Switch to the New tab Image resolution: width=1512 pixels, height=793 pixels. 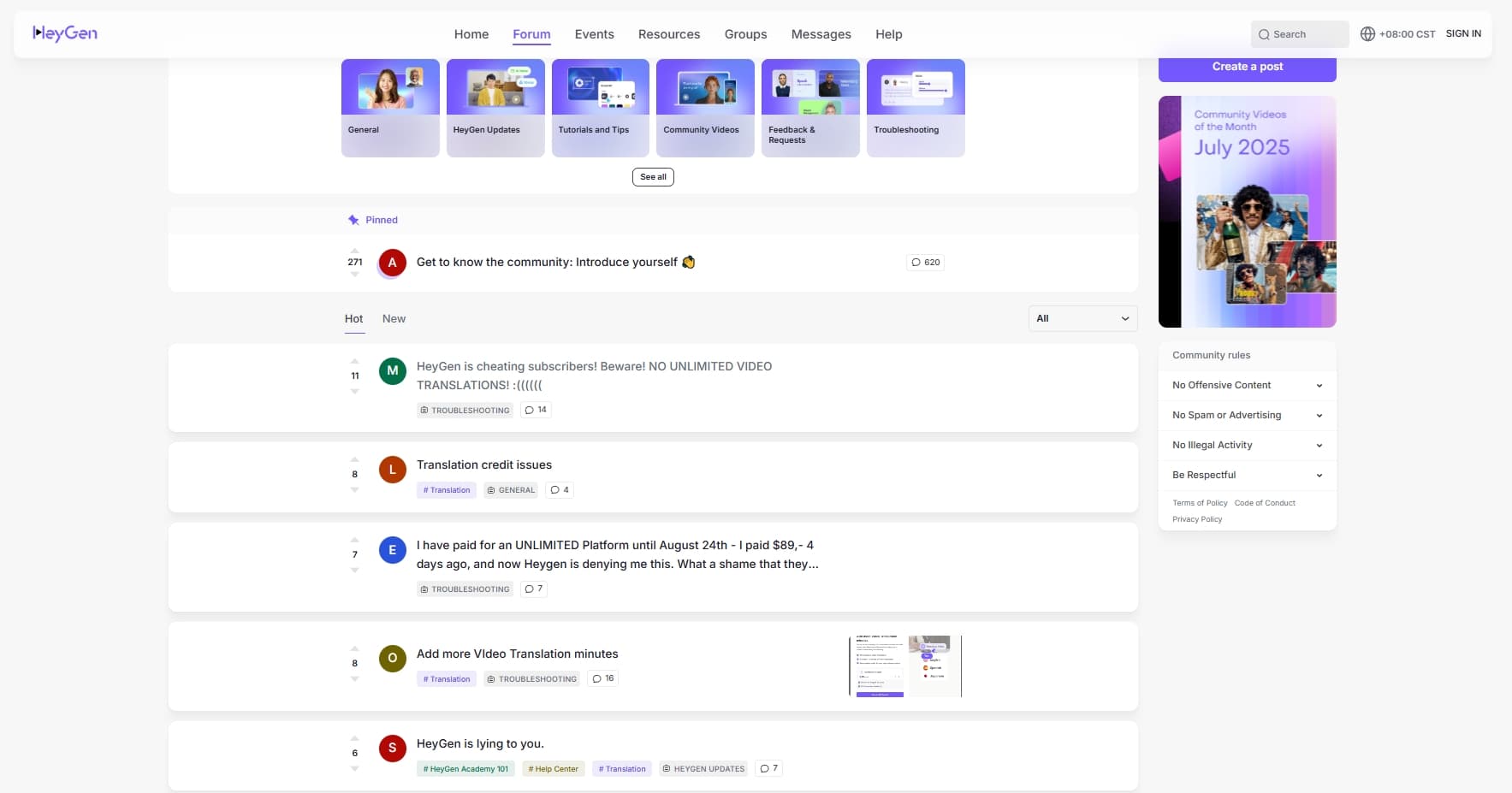[x=394, y=318]
